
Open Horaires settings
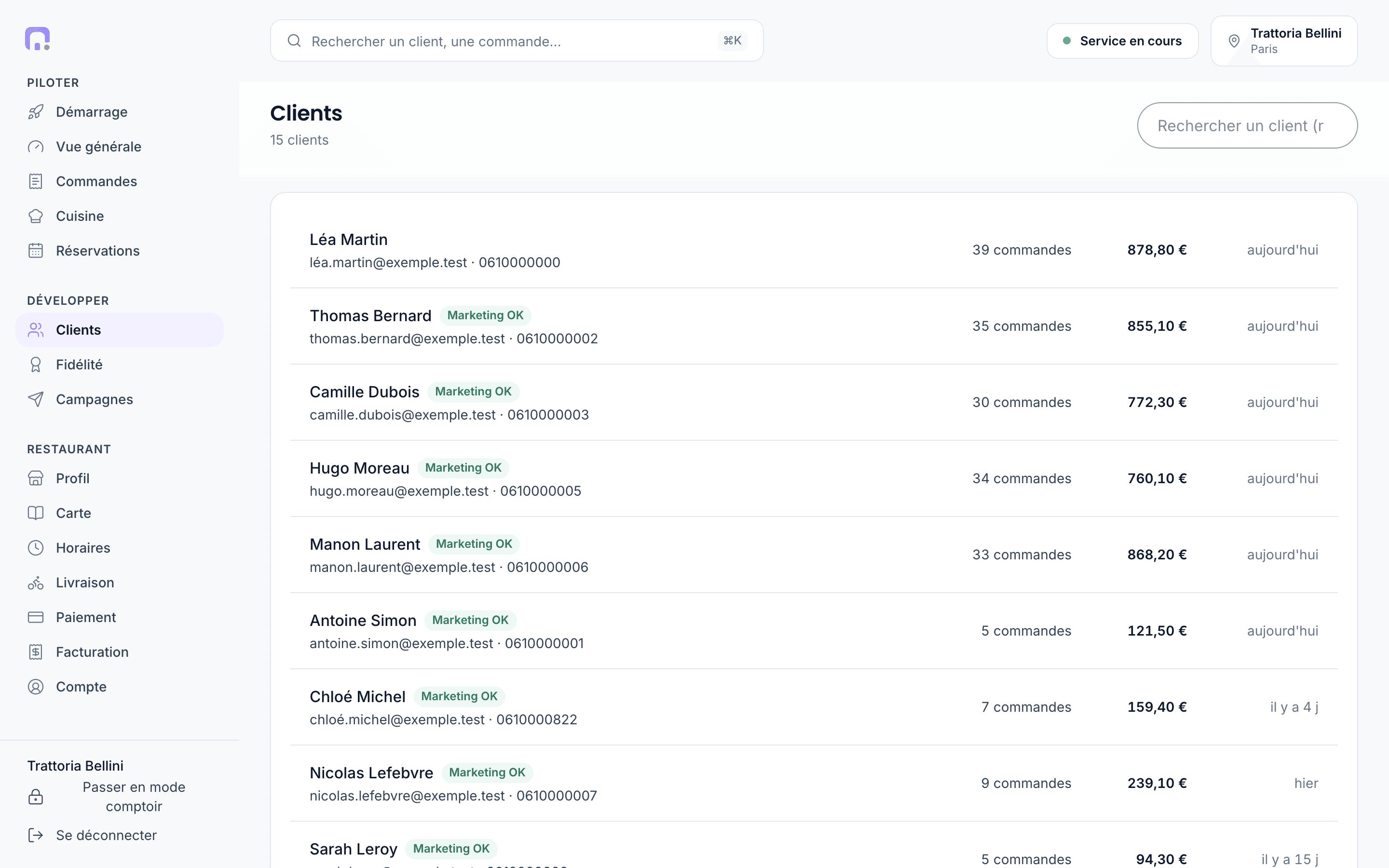click(x=120, y=548)
